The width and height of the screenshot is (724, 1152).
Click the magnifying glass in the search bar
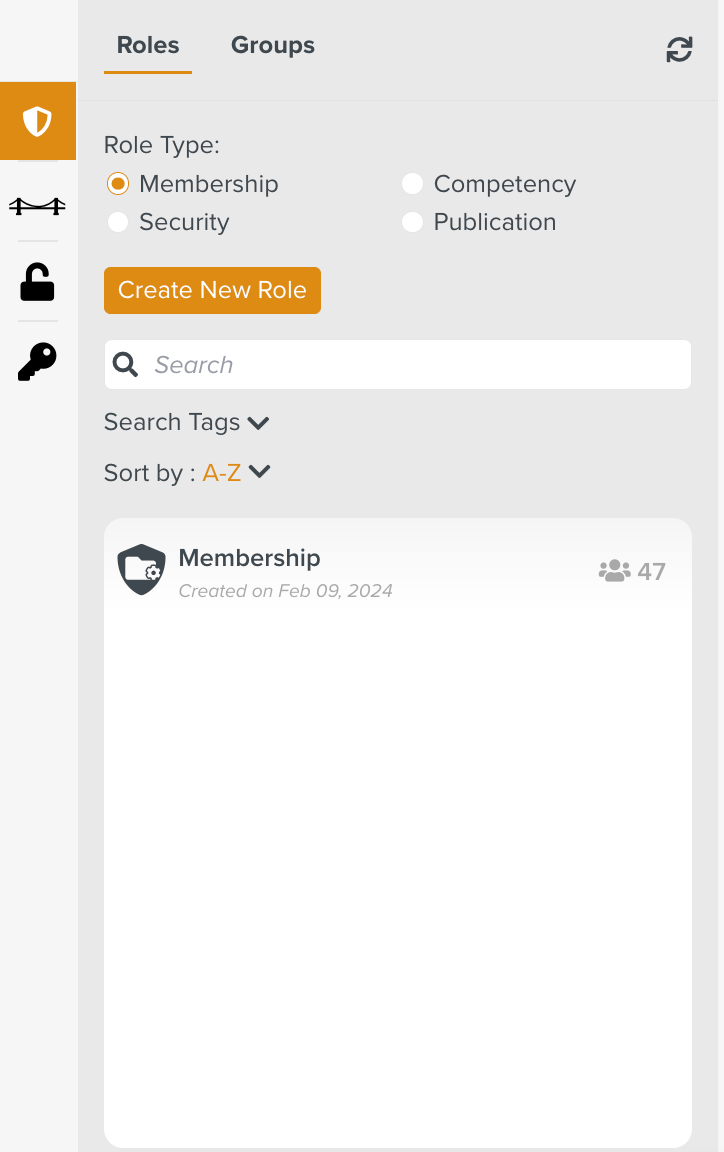125,364
